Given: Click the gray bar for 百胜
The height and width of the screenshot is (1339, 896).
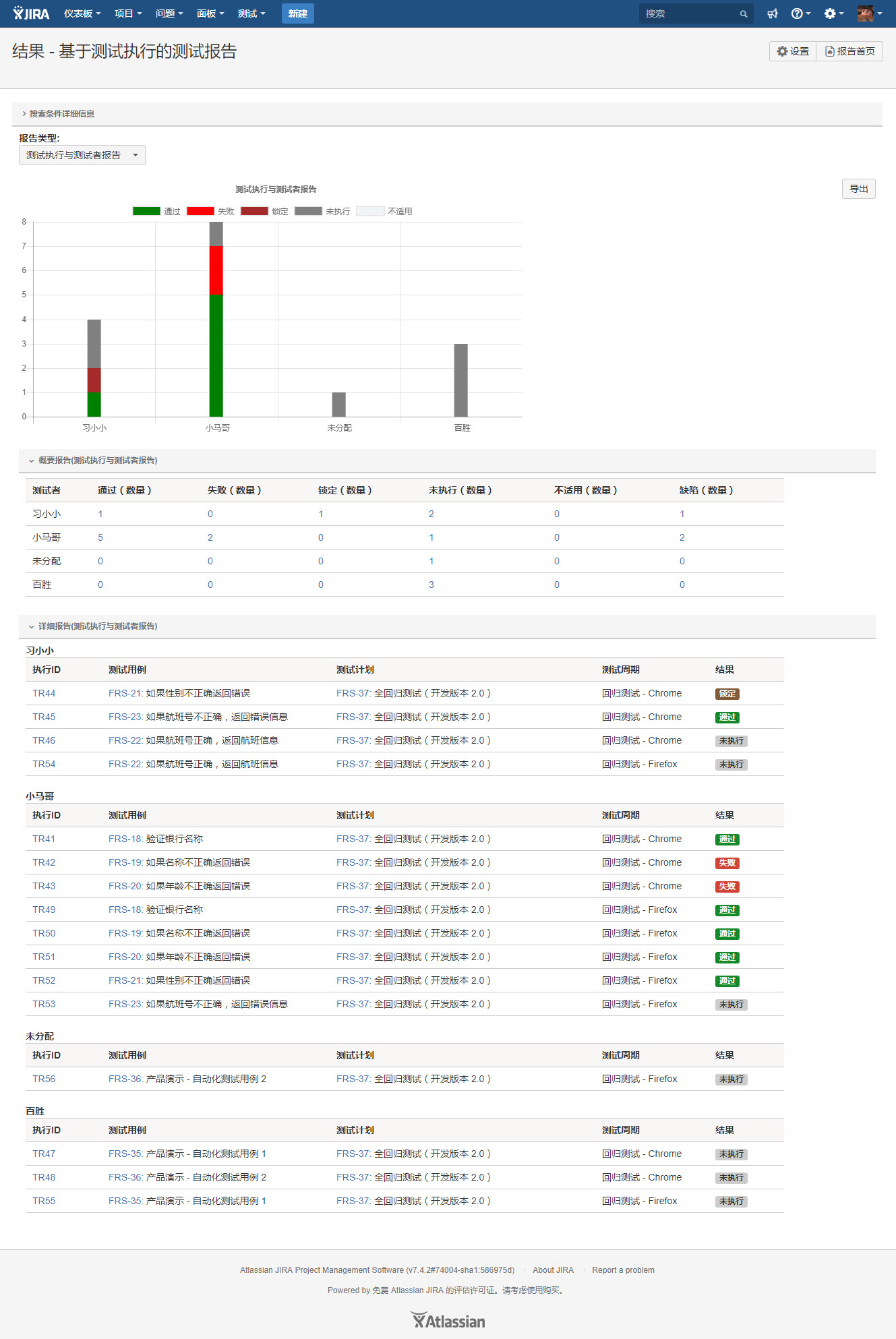Looking at the screenshot, I should pyautogui.click(x=460, y=380).
